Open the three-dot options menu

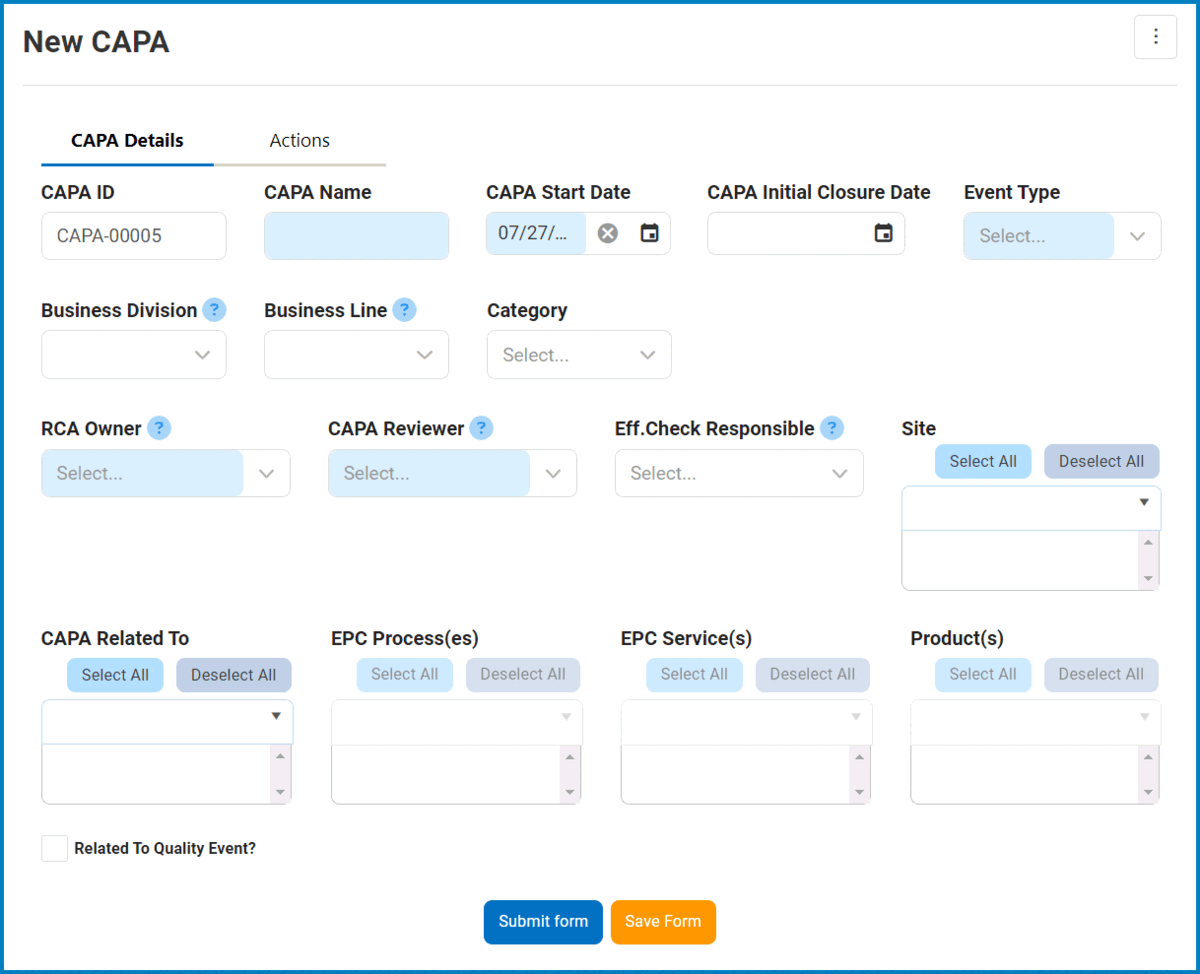[x=1155, y=37]
